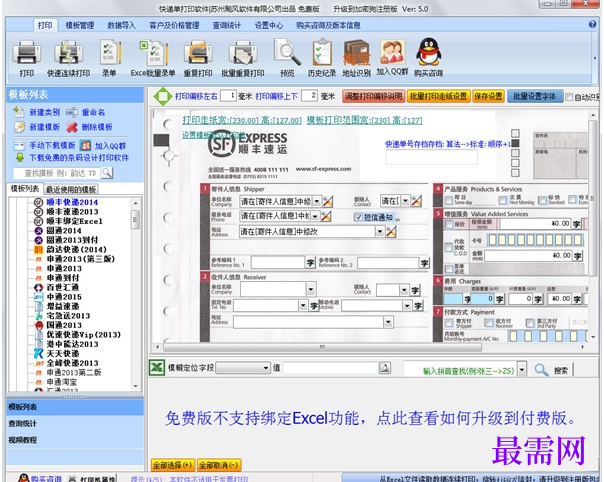Expand the shipper 联系电话 phone dropdown
Viewport: 604px width, 482px height.
pos(315,217)
